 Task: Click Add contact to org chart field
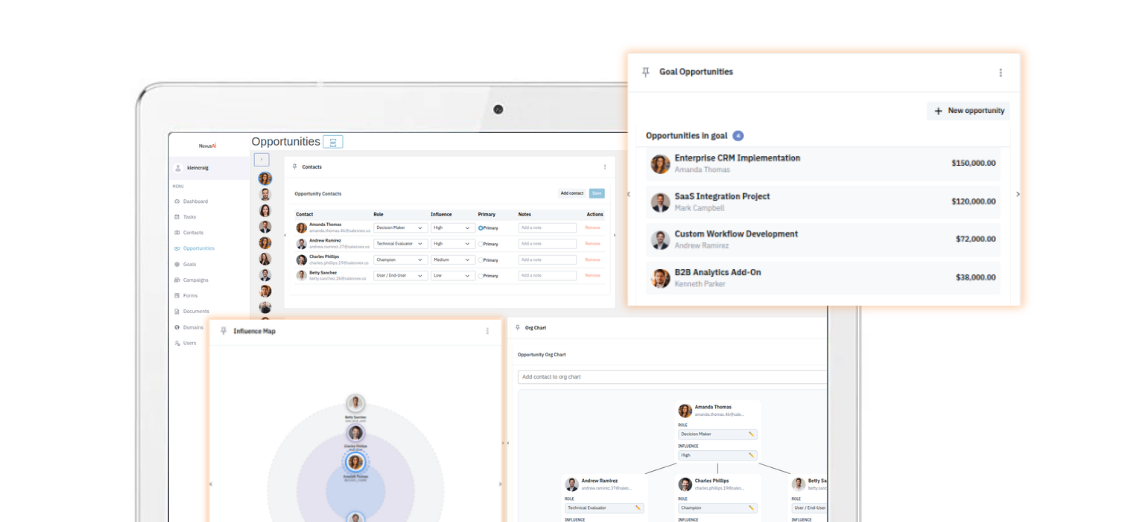pos(673,377)
